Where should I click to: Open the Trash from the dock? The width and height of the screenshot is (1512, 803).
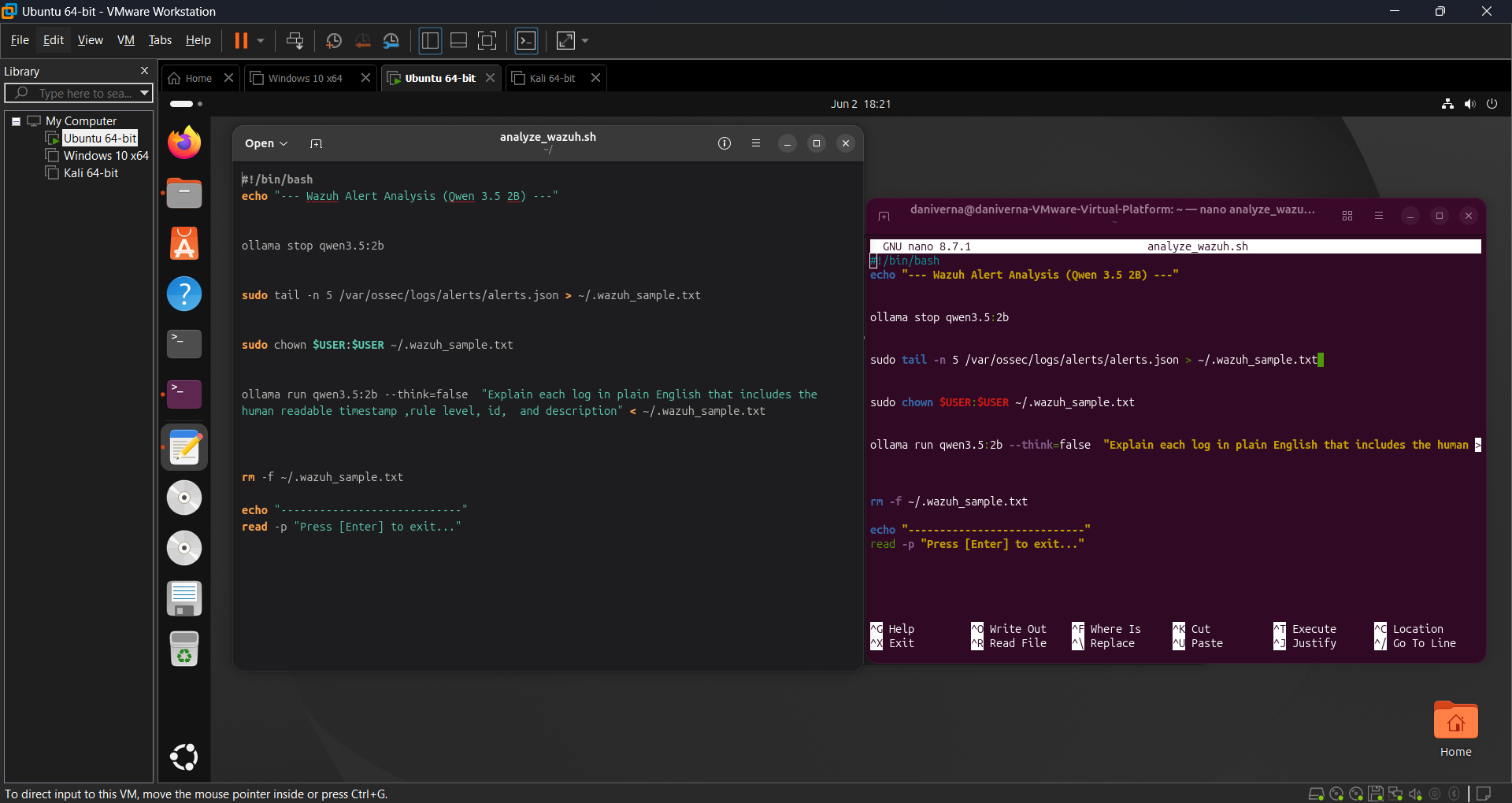pos(184,649)
